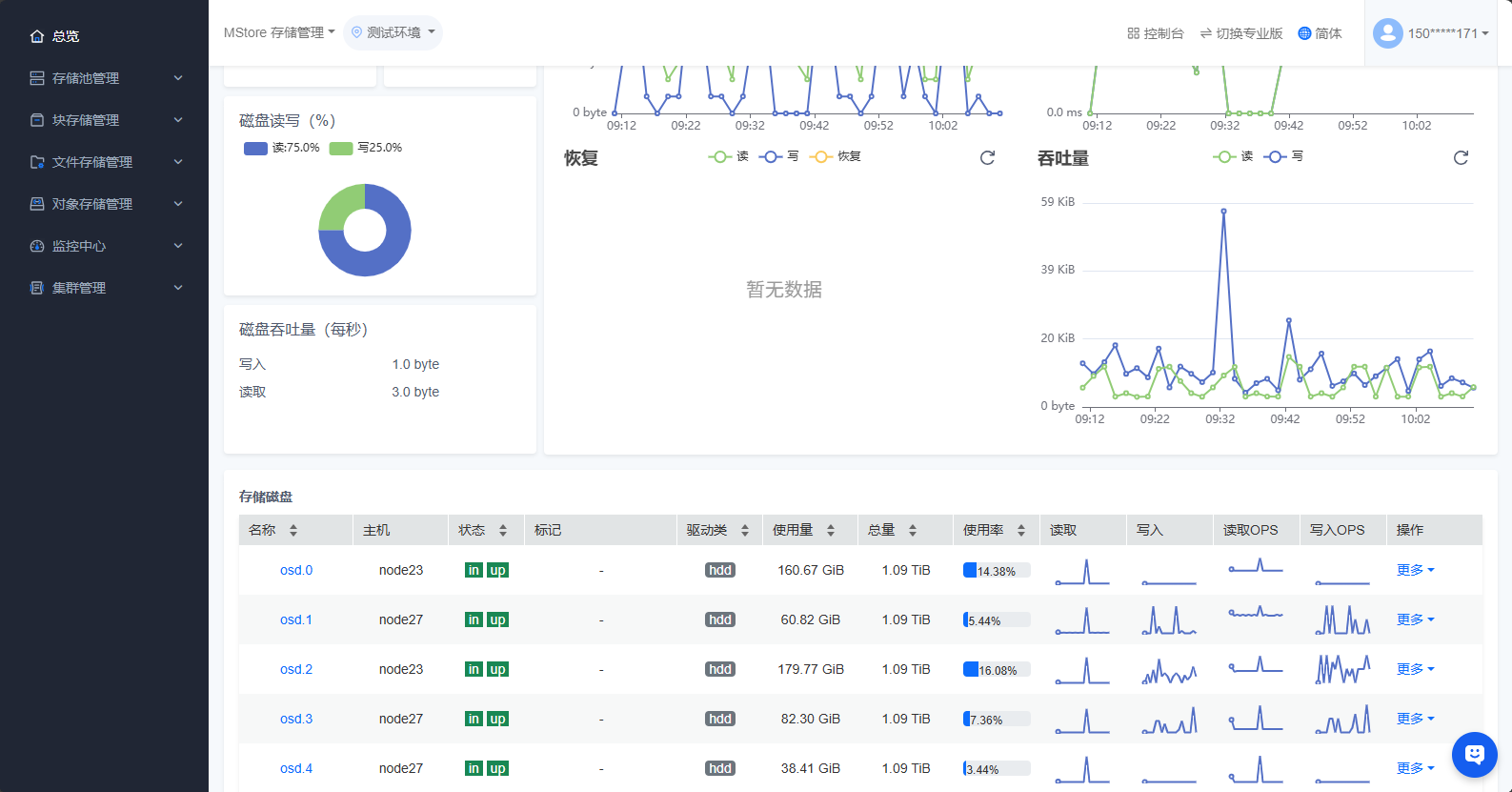This screenshot has width=1512, height=792.
Task: Open the 测试环境 environment dropdown
Action: 393,32
